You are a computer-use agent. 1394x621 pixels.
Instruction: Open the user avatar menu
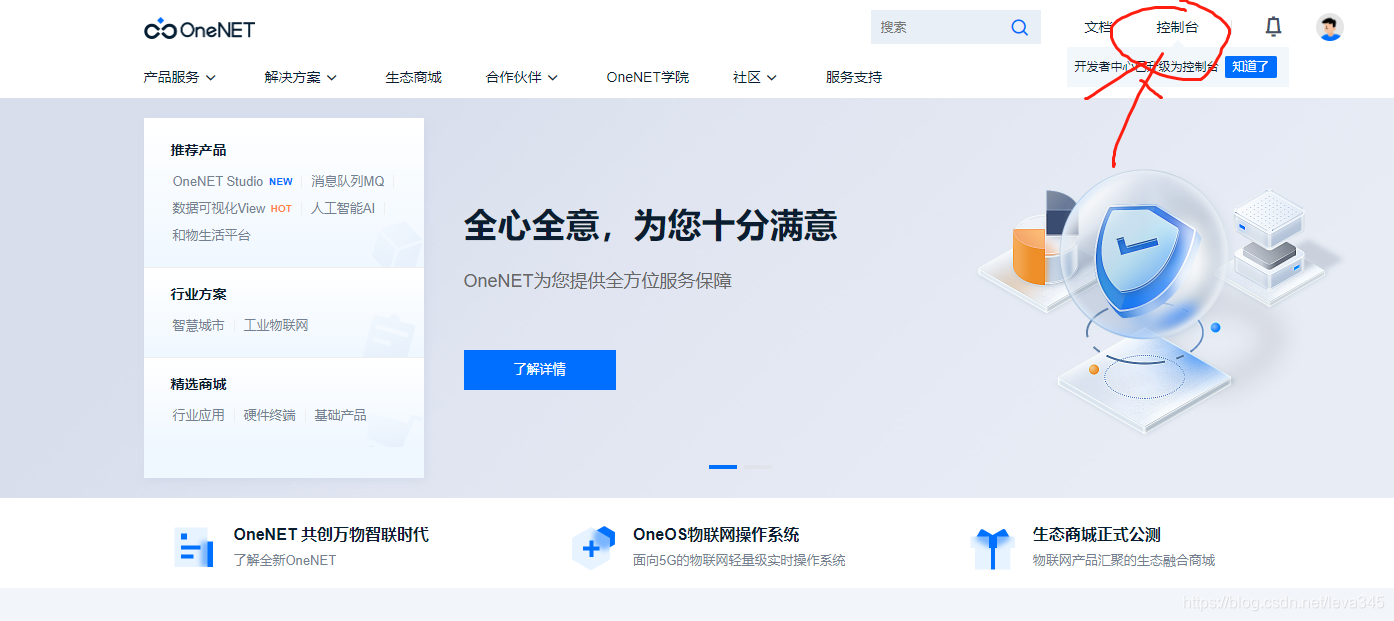[1329, 27]
